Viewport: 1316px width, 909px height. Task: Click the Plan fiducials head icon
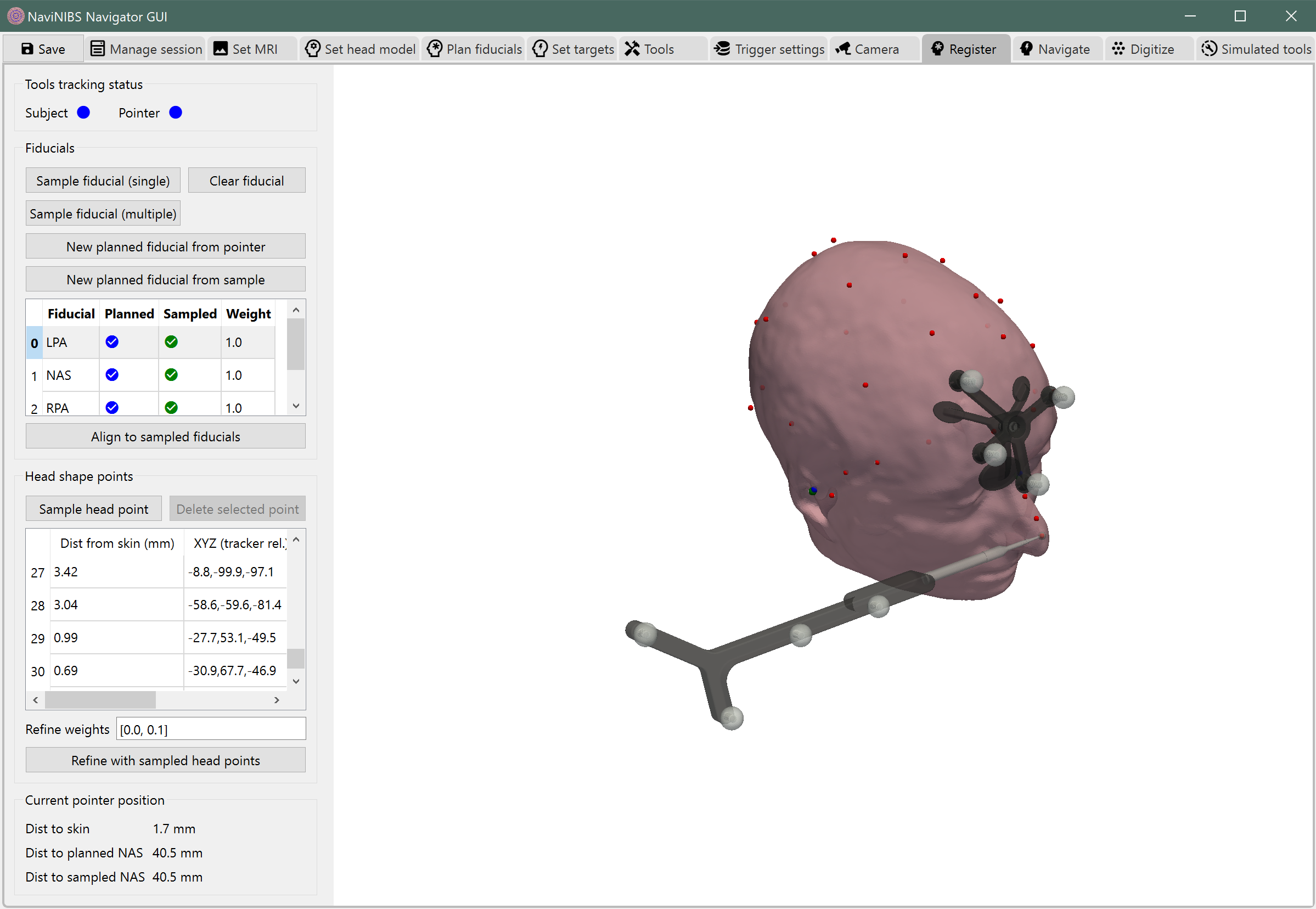[x=435, y=49]
